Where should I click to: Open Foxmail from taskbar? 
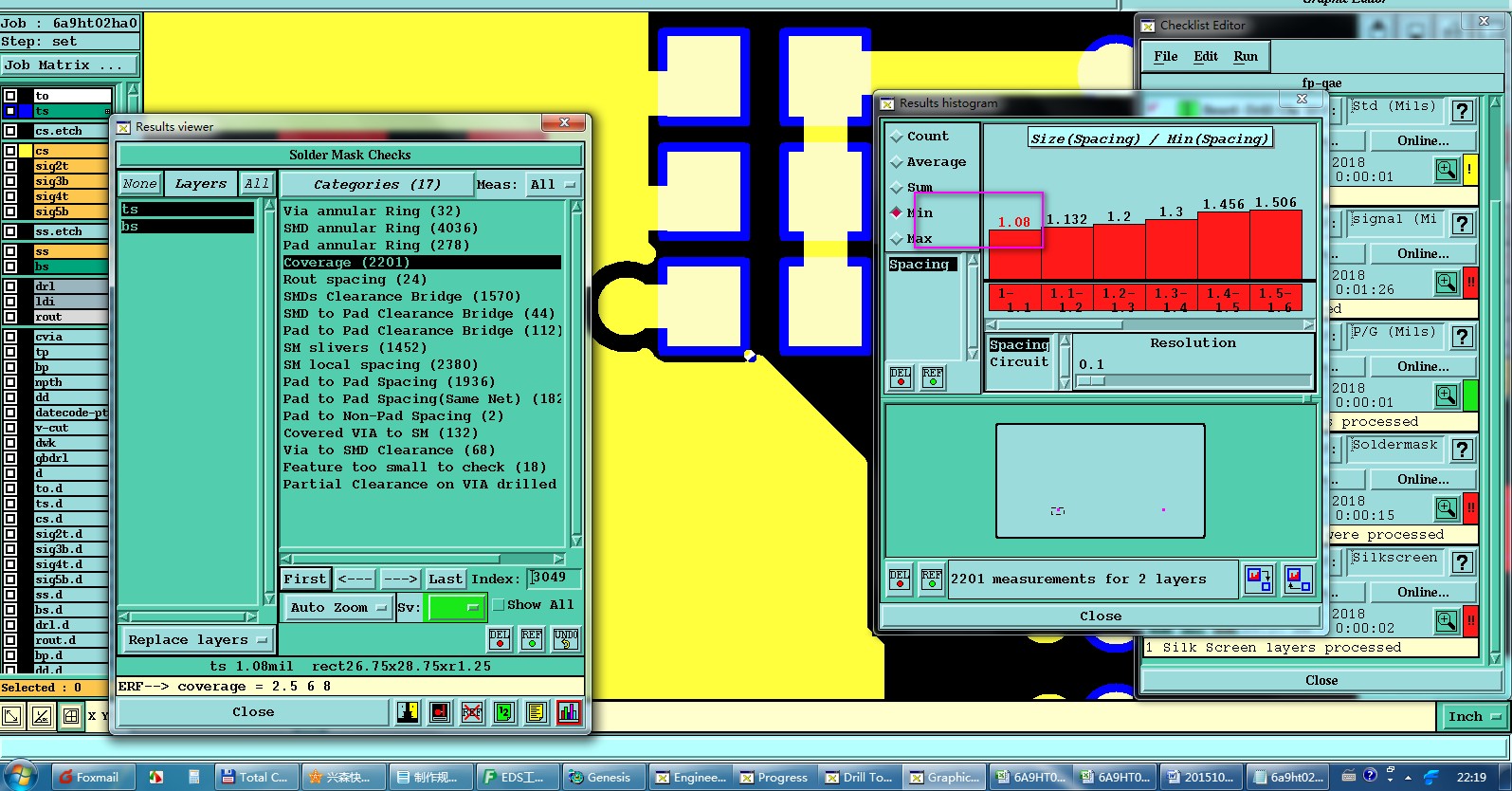(x=92, y=777)
